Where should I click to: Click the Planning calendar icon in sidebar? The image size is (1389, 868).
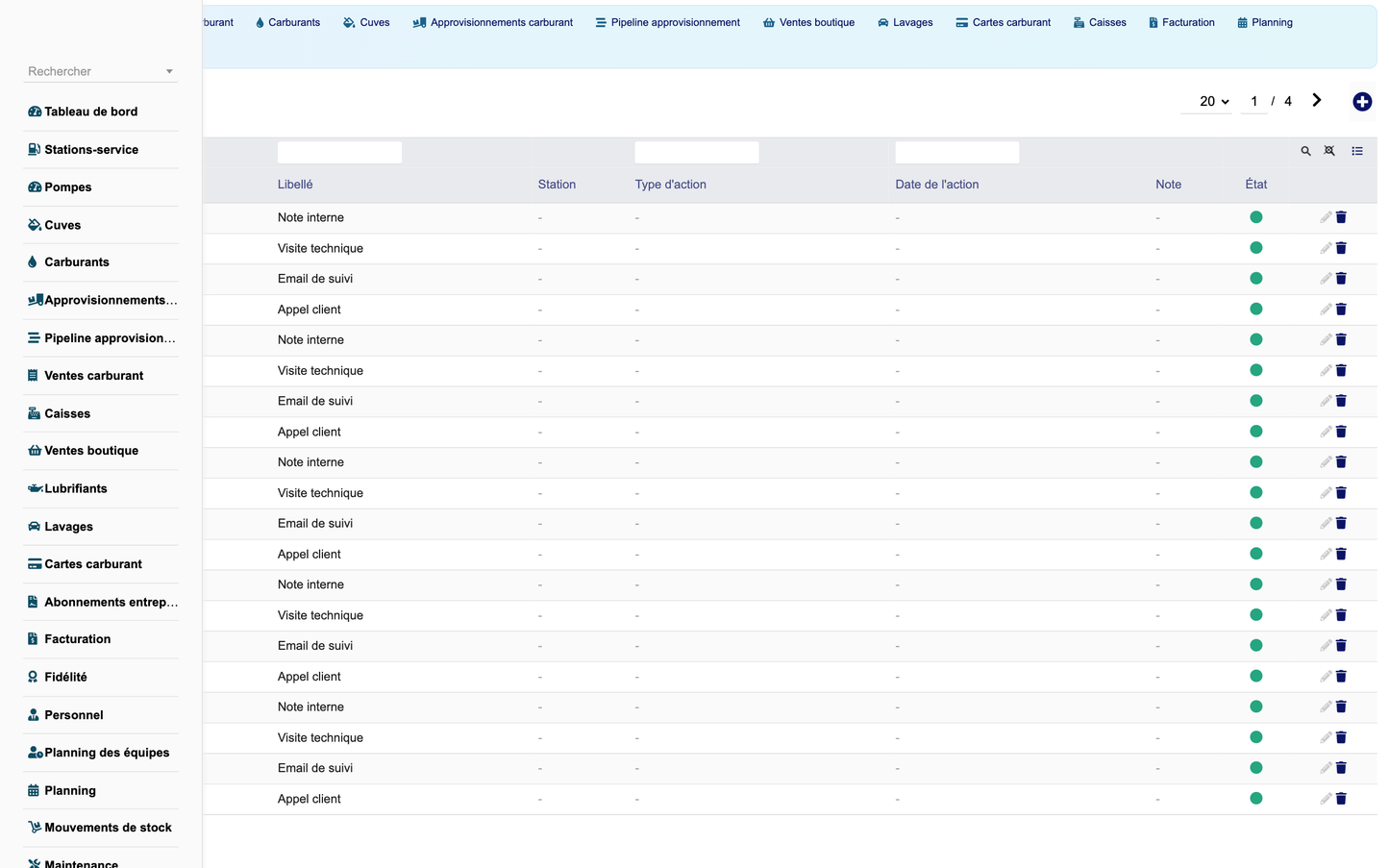(x=34, y=790)
